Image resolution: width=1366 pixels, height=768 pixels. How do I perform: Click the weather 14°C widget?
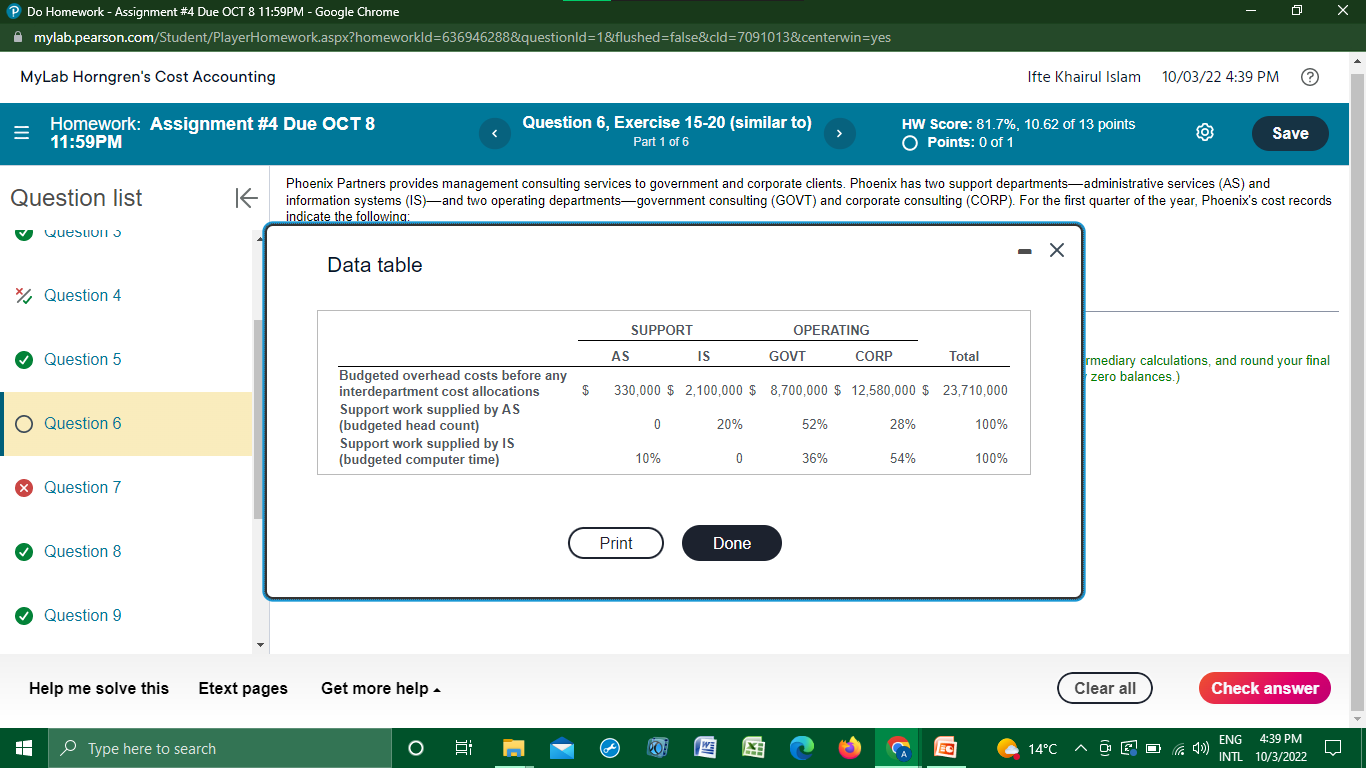1026,748
